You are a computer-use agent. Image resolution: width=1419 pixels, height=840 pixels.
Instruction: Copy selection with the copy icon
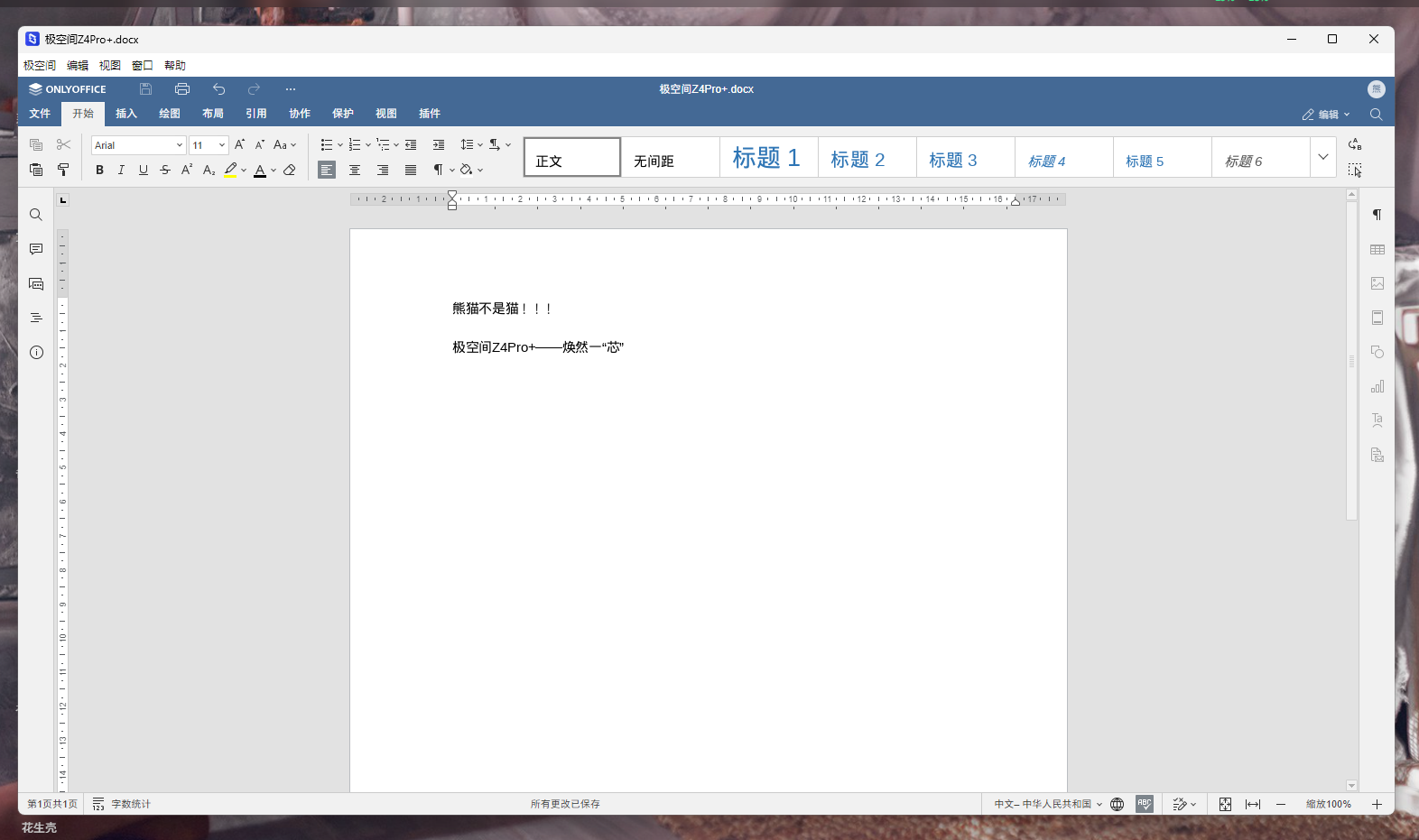pos(36,144)
